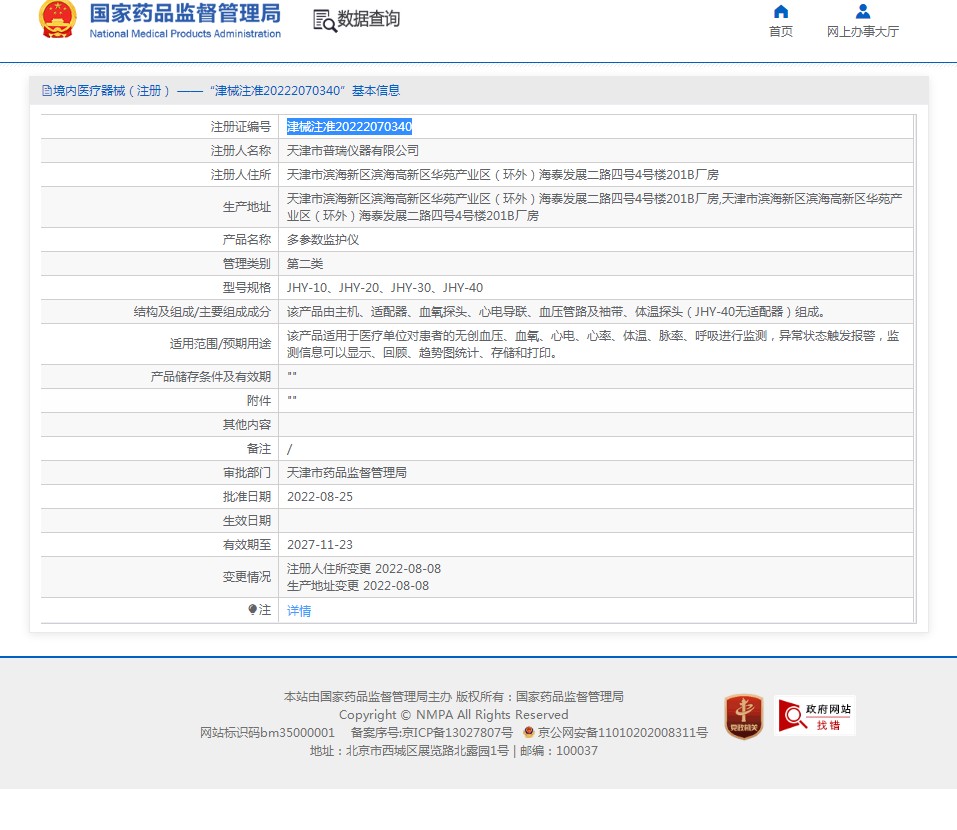
Task: Click the document icon before 境内医疗器械
Action: pyautogui.click(x=46, y=91)
